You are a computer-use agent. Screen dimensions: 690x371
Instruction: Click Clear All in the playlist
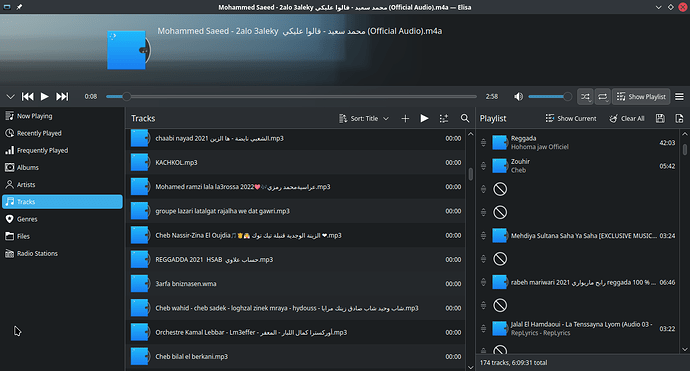627,118
